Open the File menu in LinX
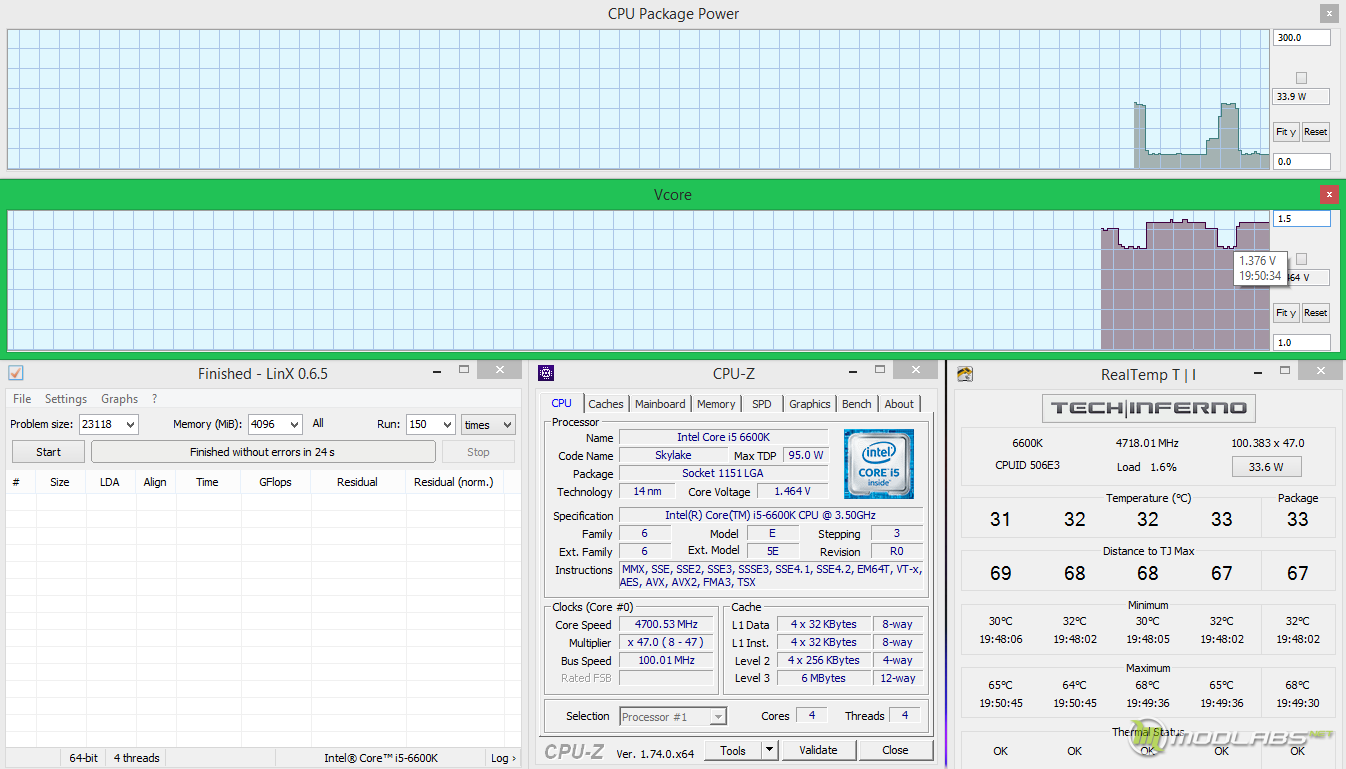The height and width of the screenshot is (769, 1346). (x=22, y=399)
